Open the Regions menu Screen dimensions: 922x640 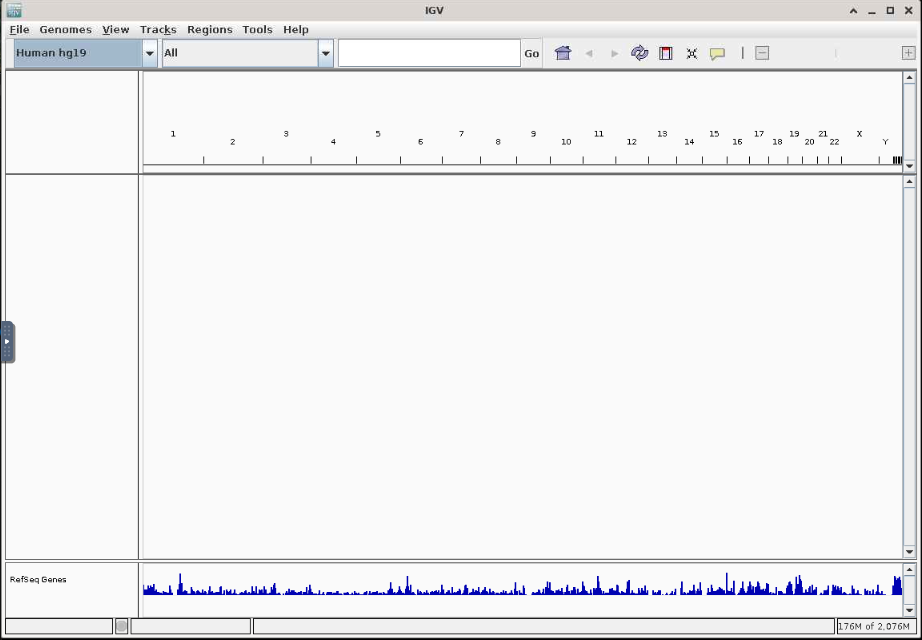209,30
